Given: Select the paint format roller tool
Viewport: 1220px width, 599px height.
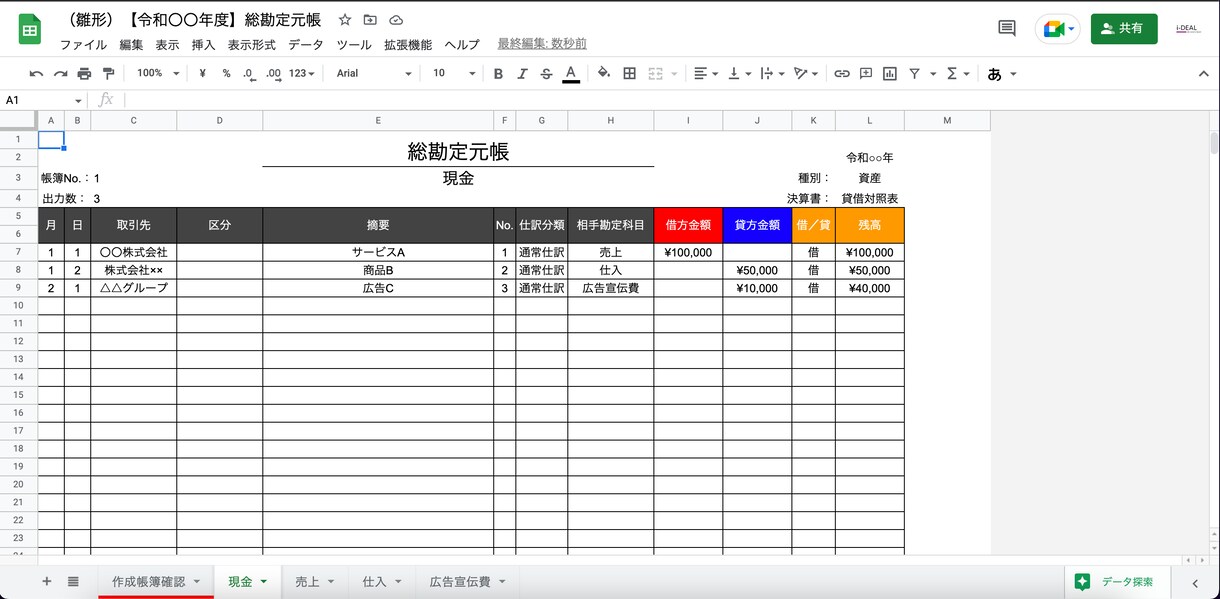Looking at the screenshot, I should click(108, 73).
